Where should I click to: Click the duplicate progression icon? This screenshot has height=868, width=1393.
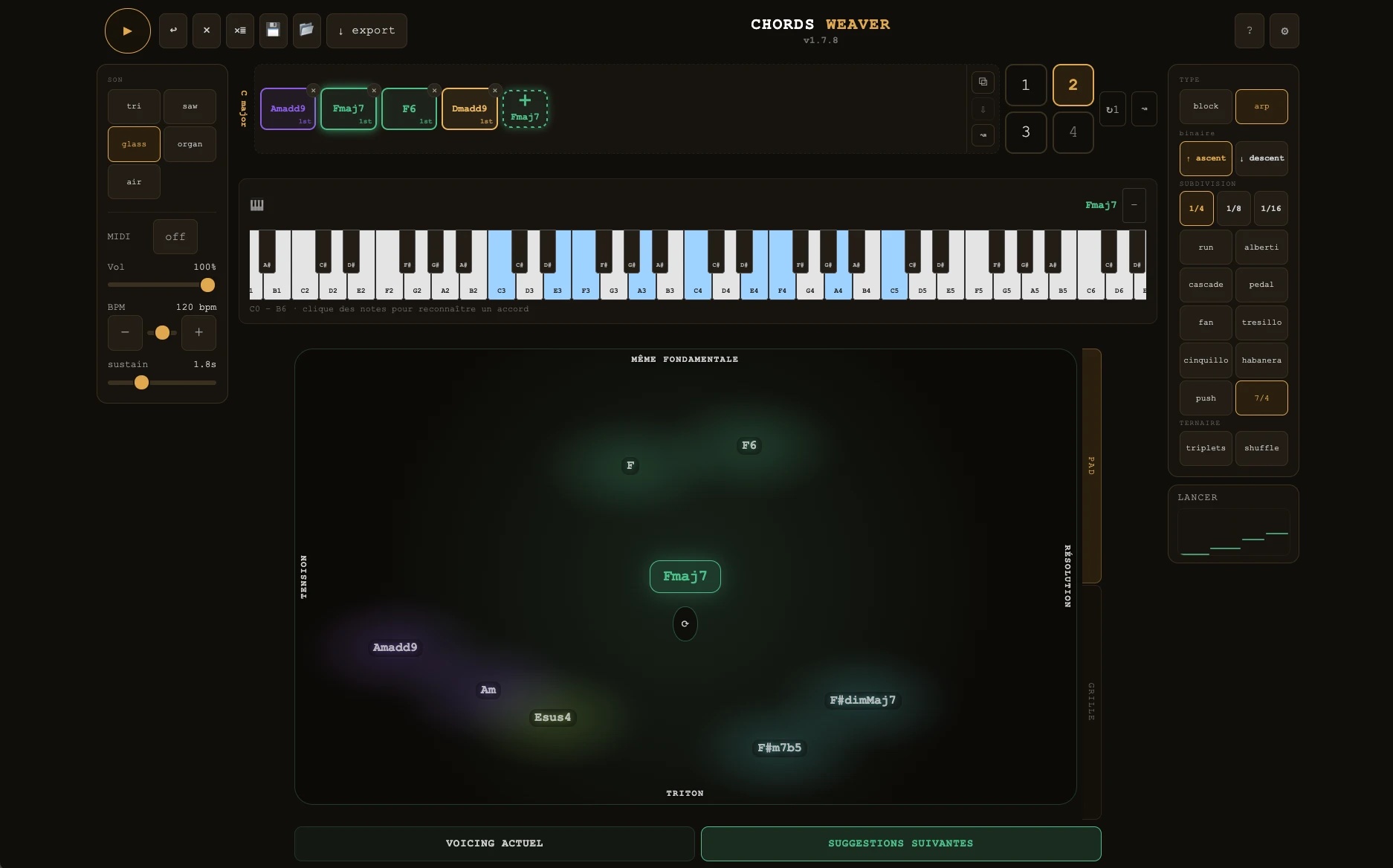click(983, 82)
